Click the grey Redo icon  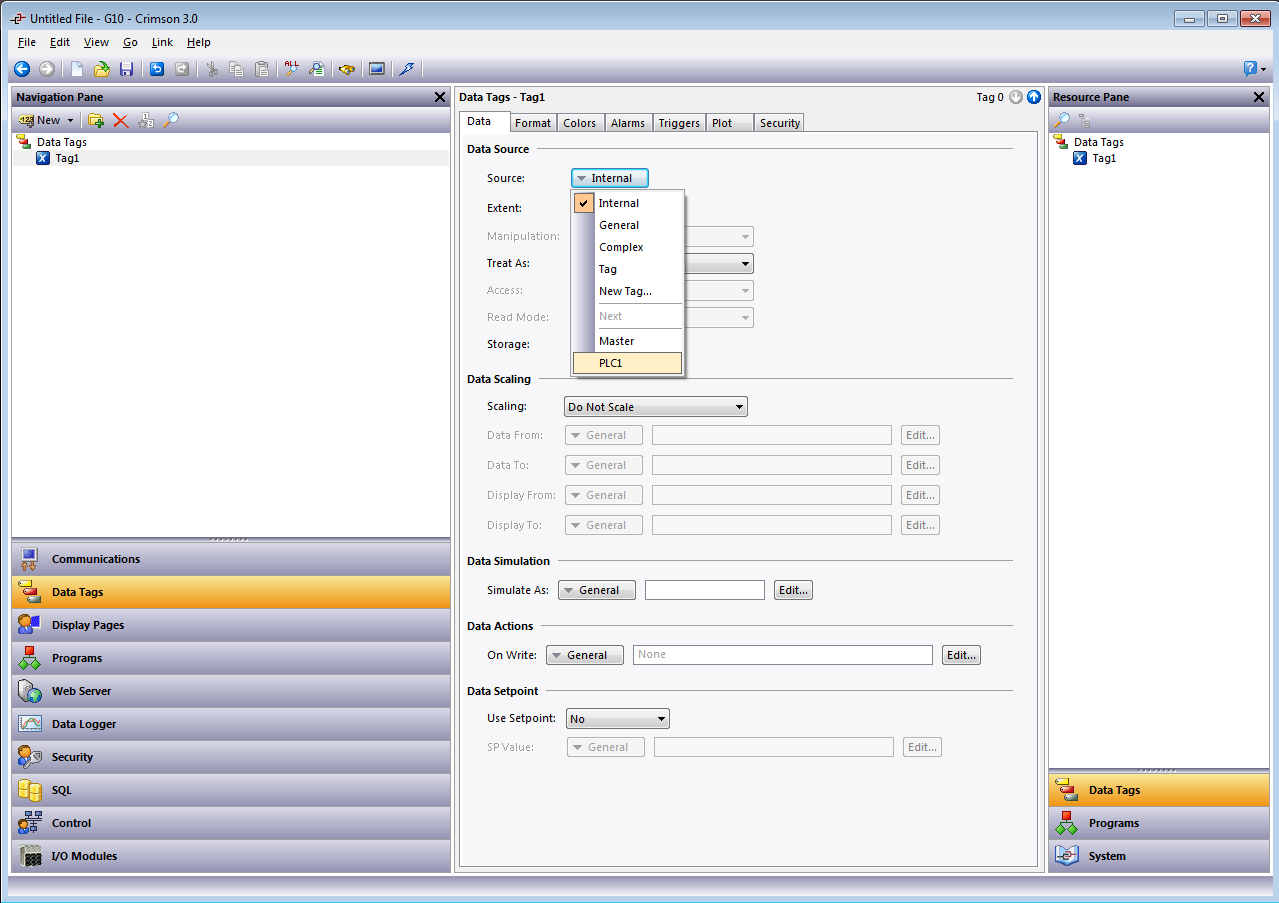[182, 69]
